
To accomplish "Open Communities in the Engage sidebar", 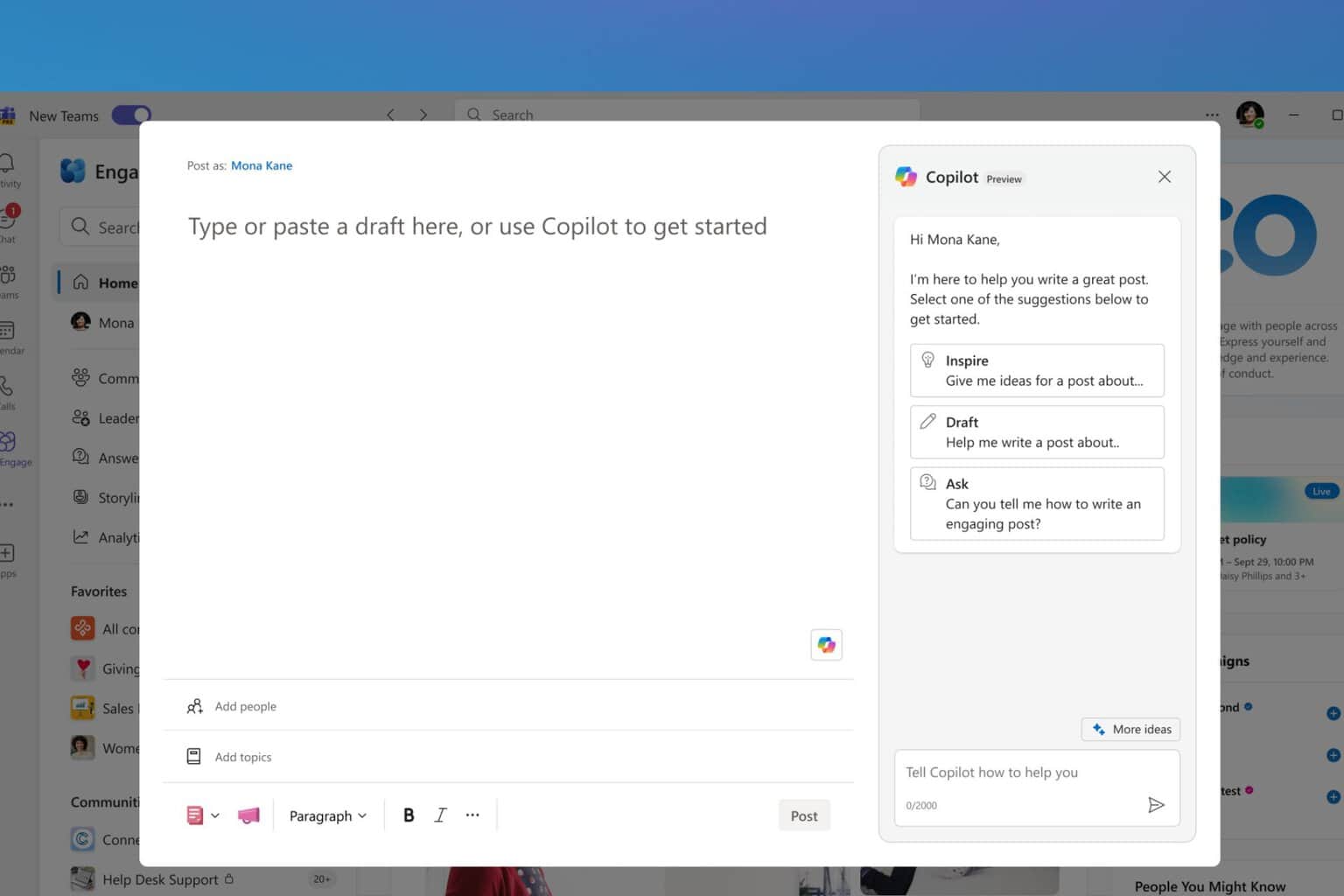I will (x=105, y=378).
